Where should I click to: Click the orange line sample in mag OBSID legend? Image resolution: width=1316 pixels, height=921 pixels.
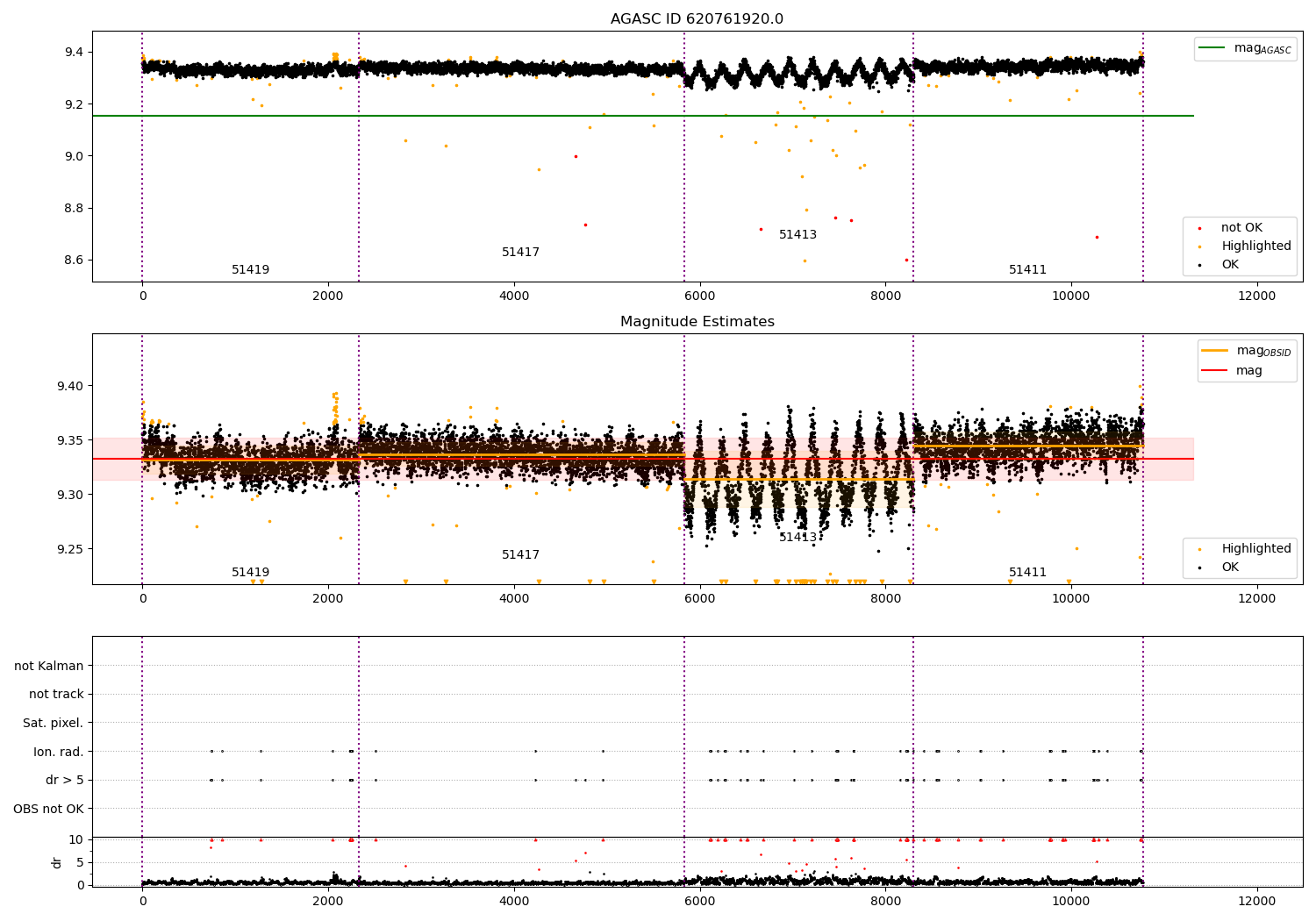point(1215,350)
